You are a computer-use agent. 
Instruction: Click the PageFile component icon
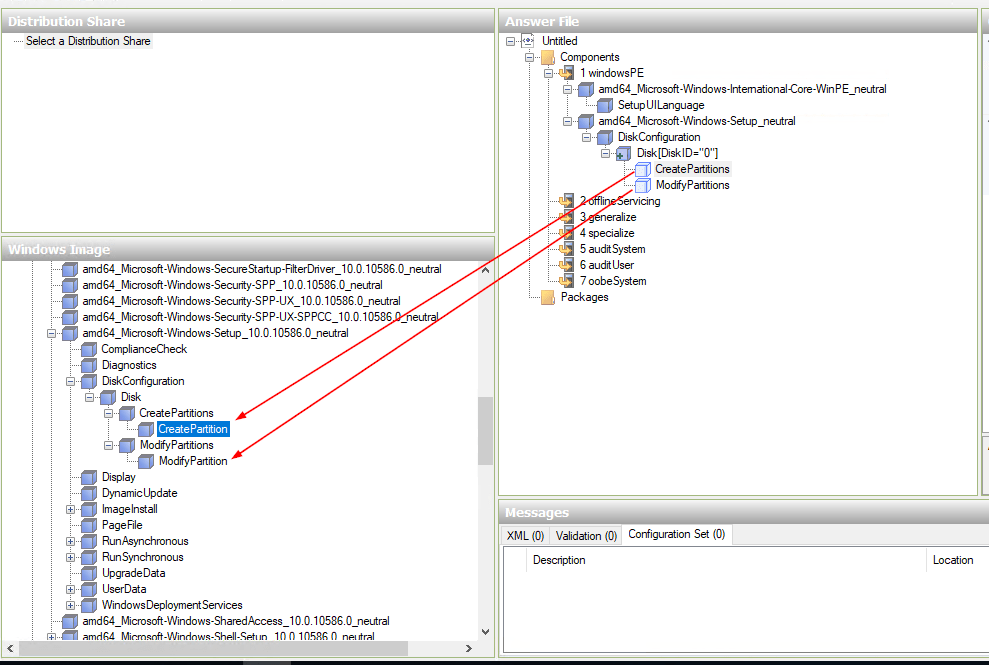[x=89, y=525]
